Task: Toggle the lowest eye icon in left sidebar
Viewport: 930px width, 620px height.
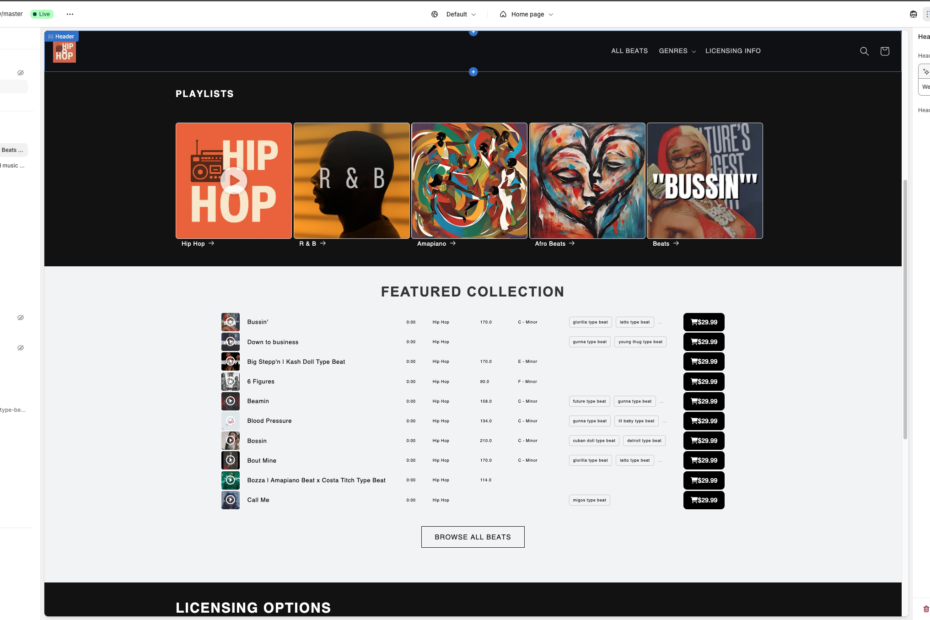Action: (20, 348)
